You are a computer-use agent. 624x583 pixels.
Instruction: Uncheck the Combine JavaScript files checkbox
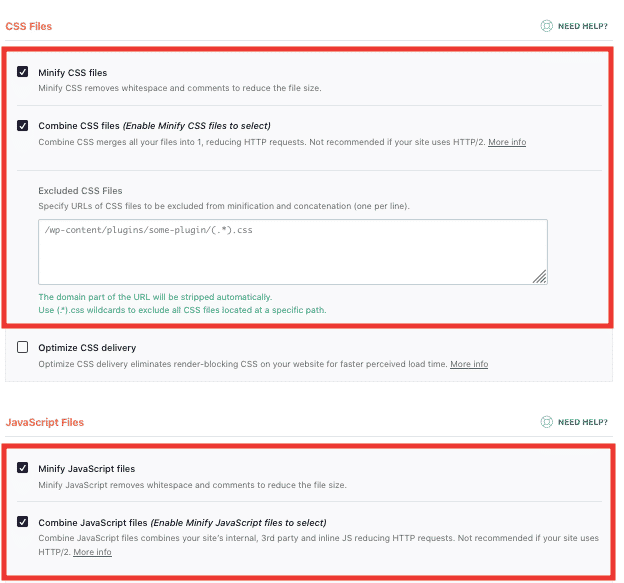tap(23, 521)
